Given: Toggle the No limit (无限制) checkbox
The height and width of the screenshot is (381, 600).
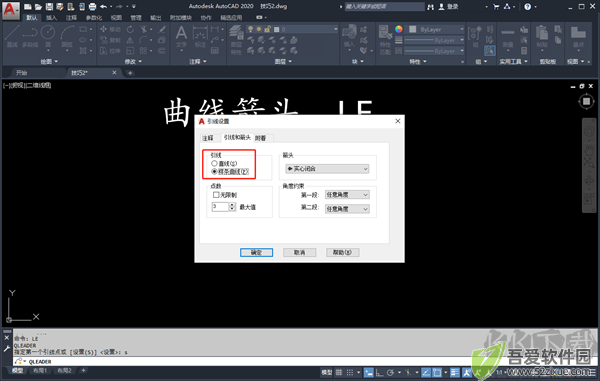Looking at the screenshot, I should [216, 195].
